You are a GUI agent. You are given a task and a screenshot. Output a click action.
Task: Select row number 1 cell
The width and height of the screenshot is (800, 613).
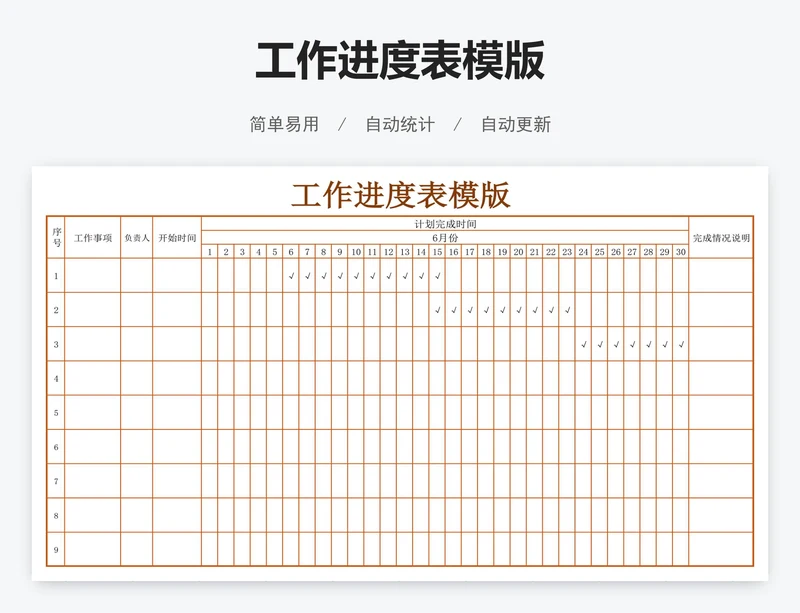(56, 276)
